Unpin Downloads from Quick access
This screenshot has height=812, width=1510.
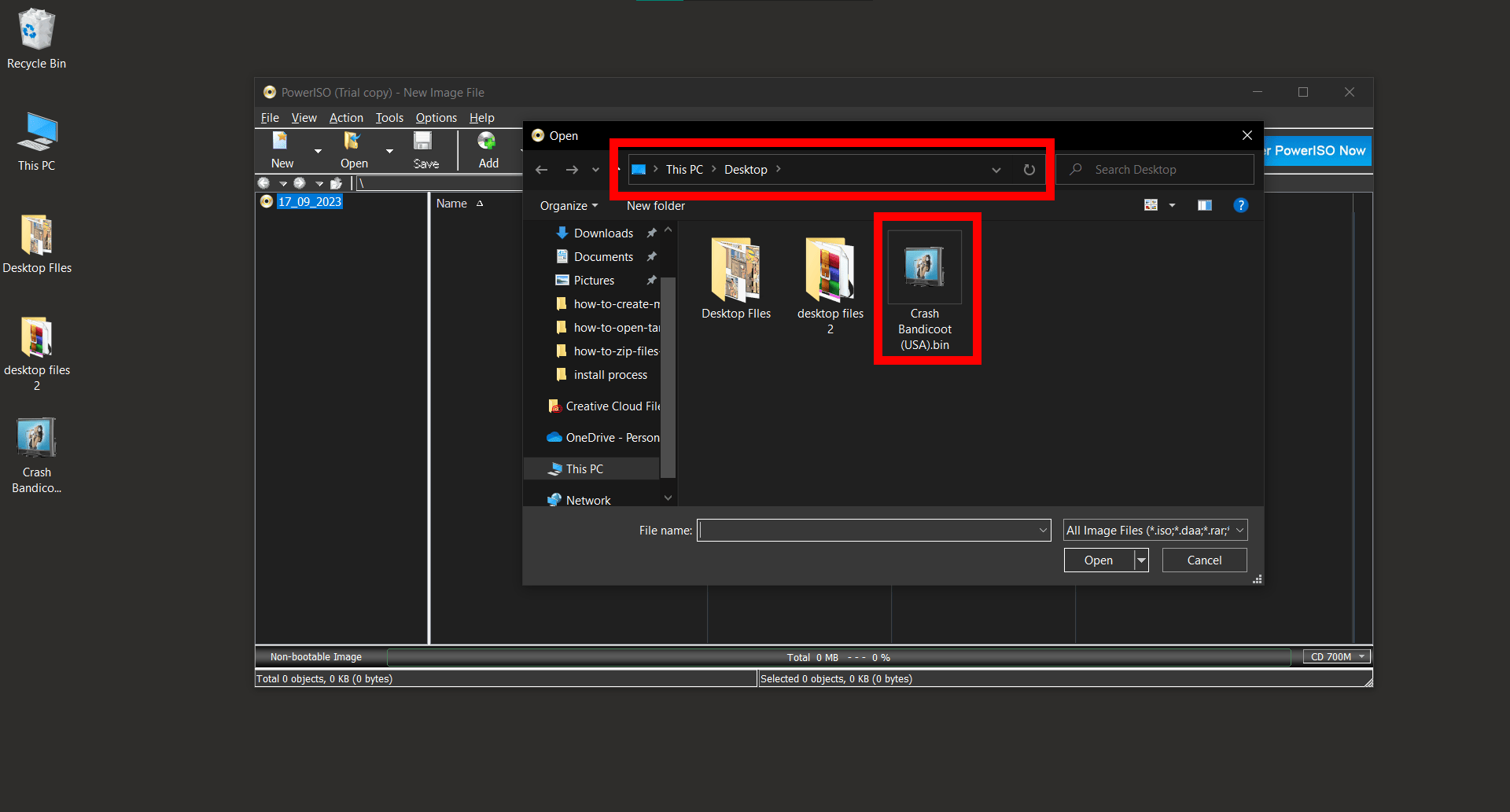[x=651, y=233]
